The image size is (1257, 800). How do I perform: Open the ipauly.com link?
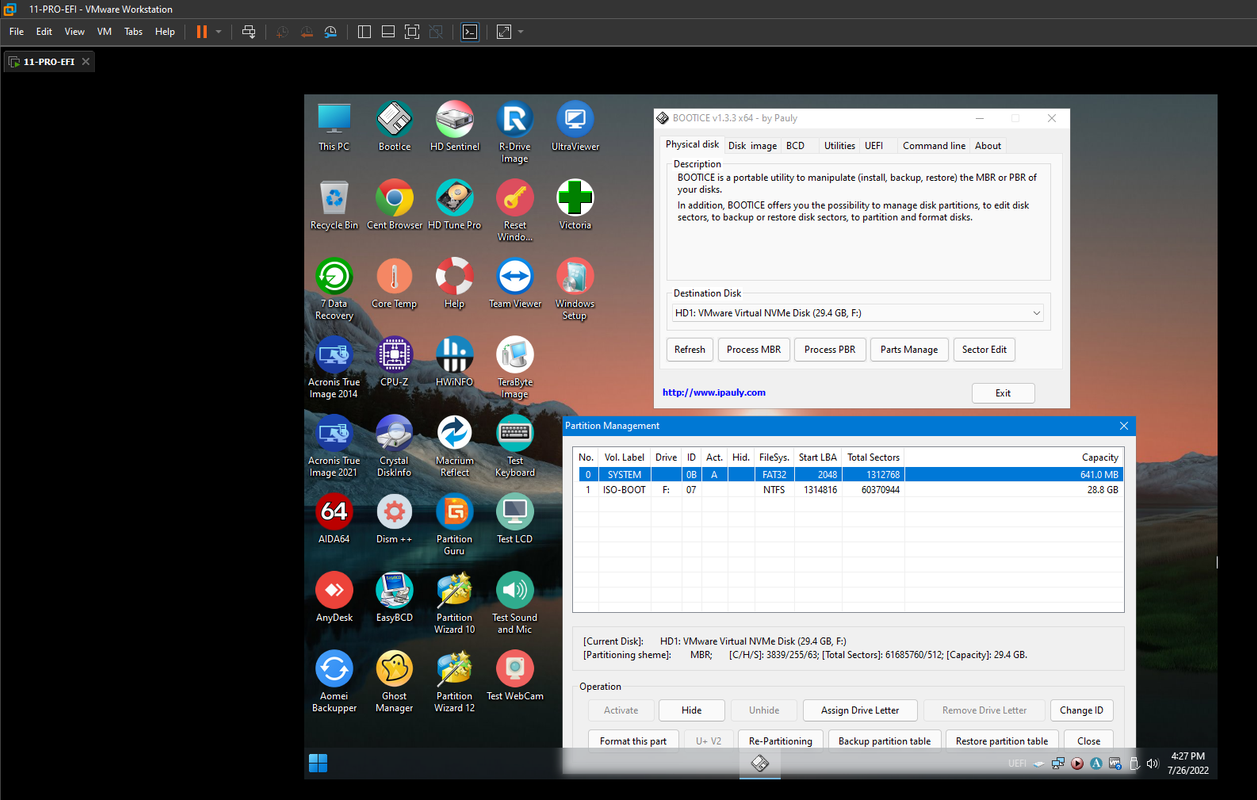click(x=714, y=393)
